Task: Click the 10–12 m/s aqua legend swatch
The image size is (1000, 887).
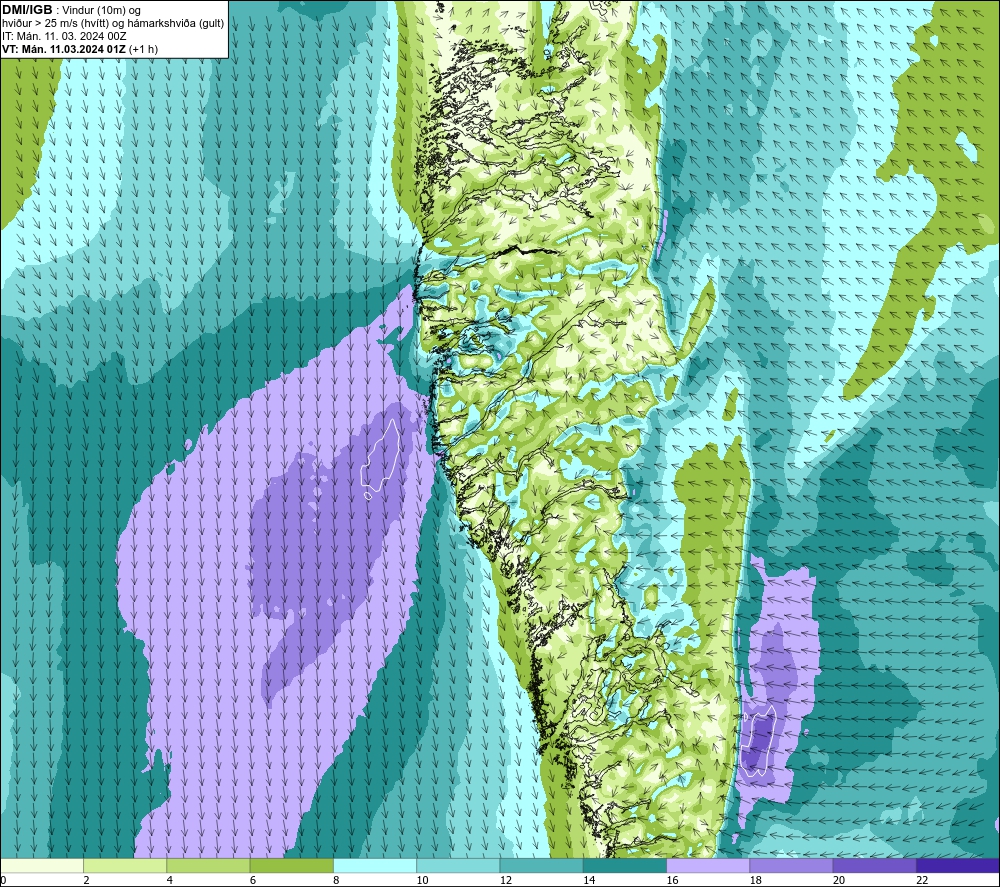Action: (x=458, y=865)
